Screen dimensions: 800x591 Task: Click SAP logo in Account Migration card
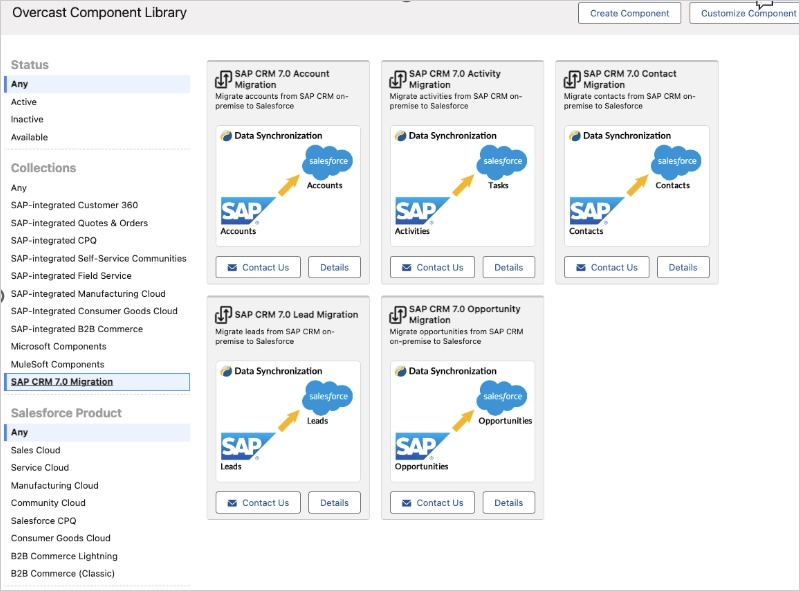tap(246, 211)
